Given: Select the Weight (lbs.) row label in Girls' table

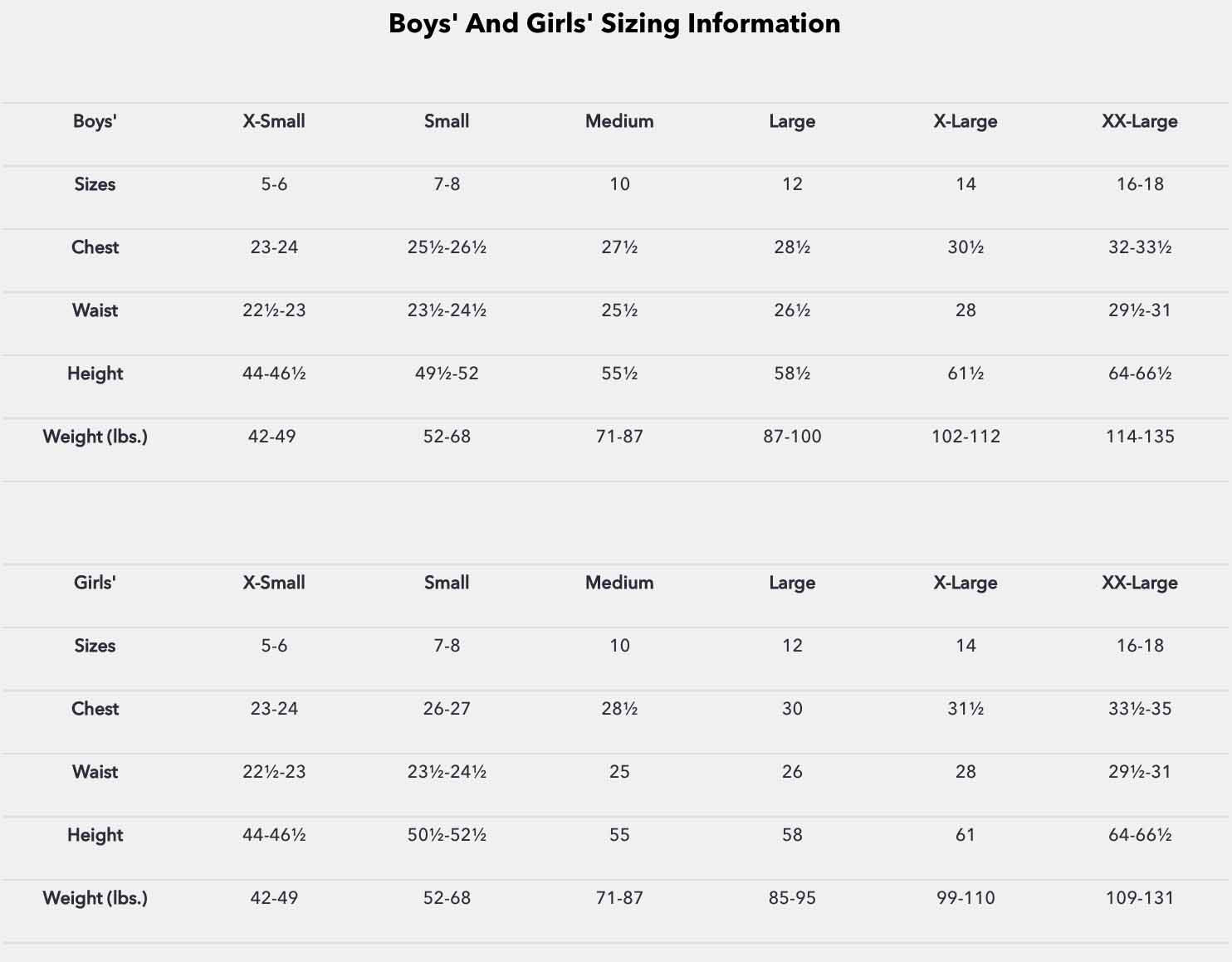Looking at the screenshot, I should click(95, 898).
